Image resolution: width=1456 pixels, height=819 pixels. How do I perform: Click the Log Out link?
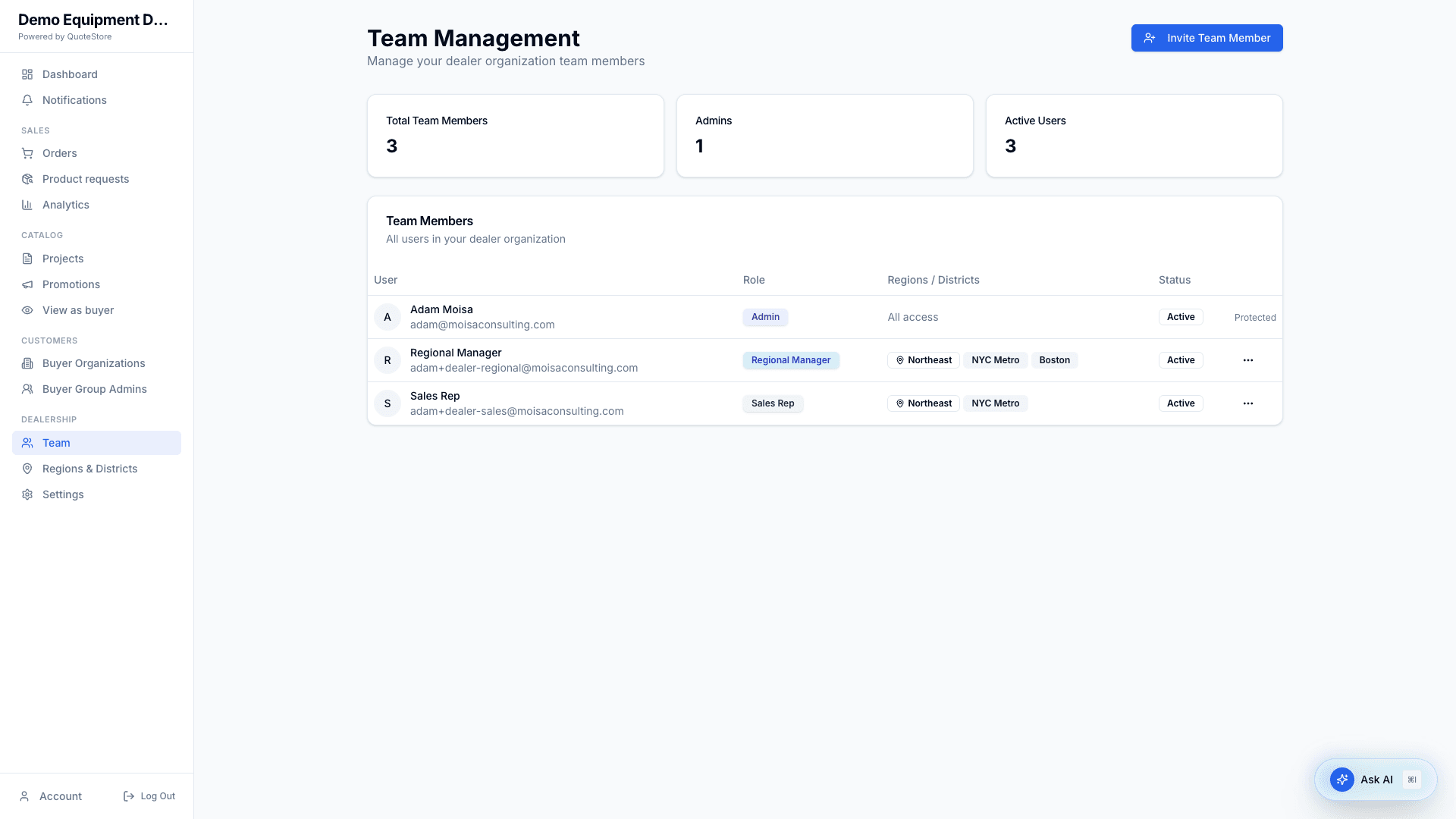coord(149,796)
